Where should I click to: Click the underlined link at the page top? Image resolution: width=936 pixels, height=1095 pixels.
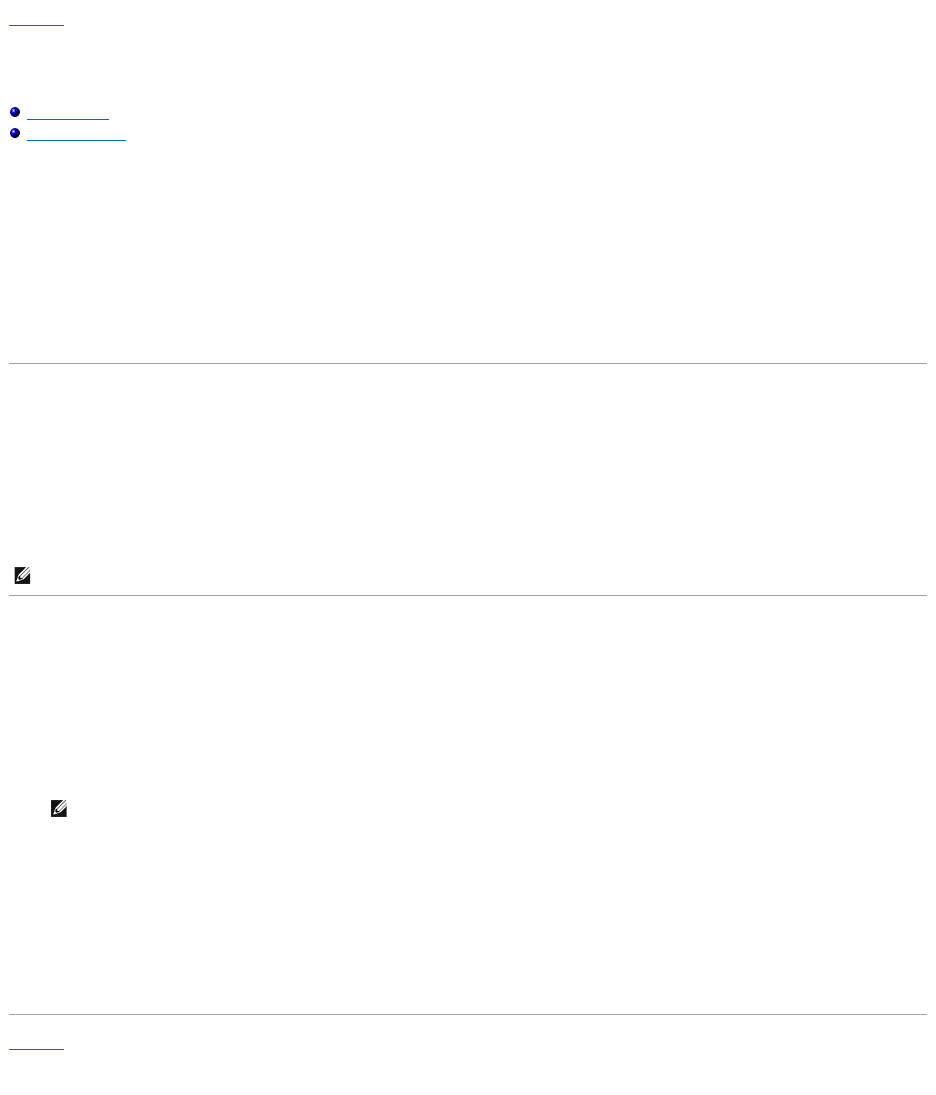pos(35,21)
